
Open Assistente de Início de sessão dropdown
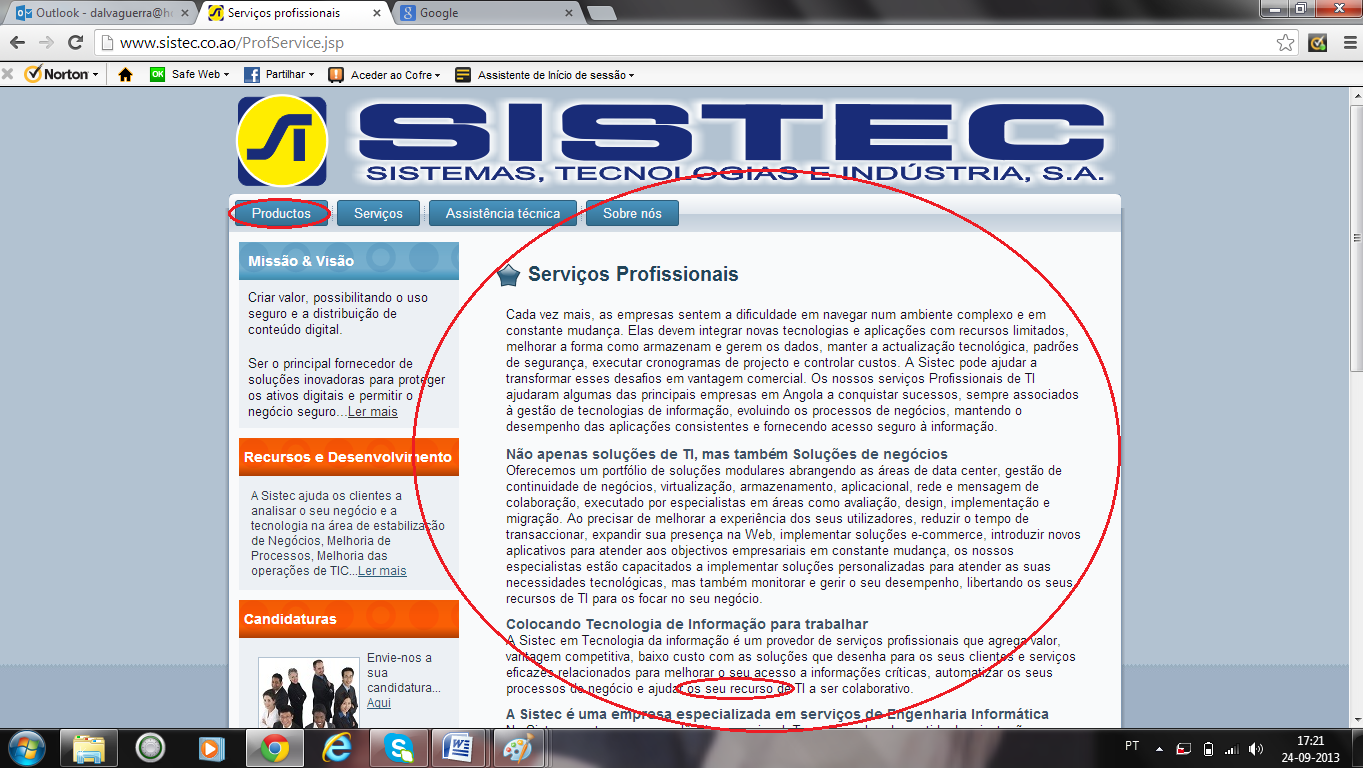(544, 74)
